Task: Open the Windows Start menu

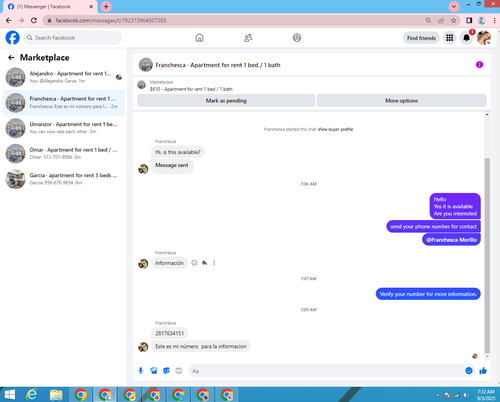Action: 9,395
